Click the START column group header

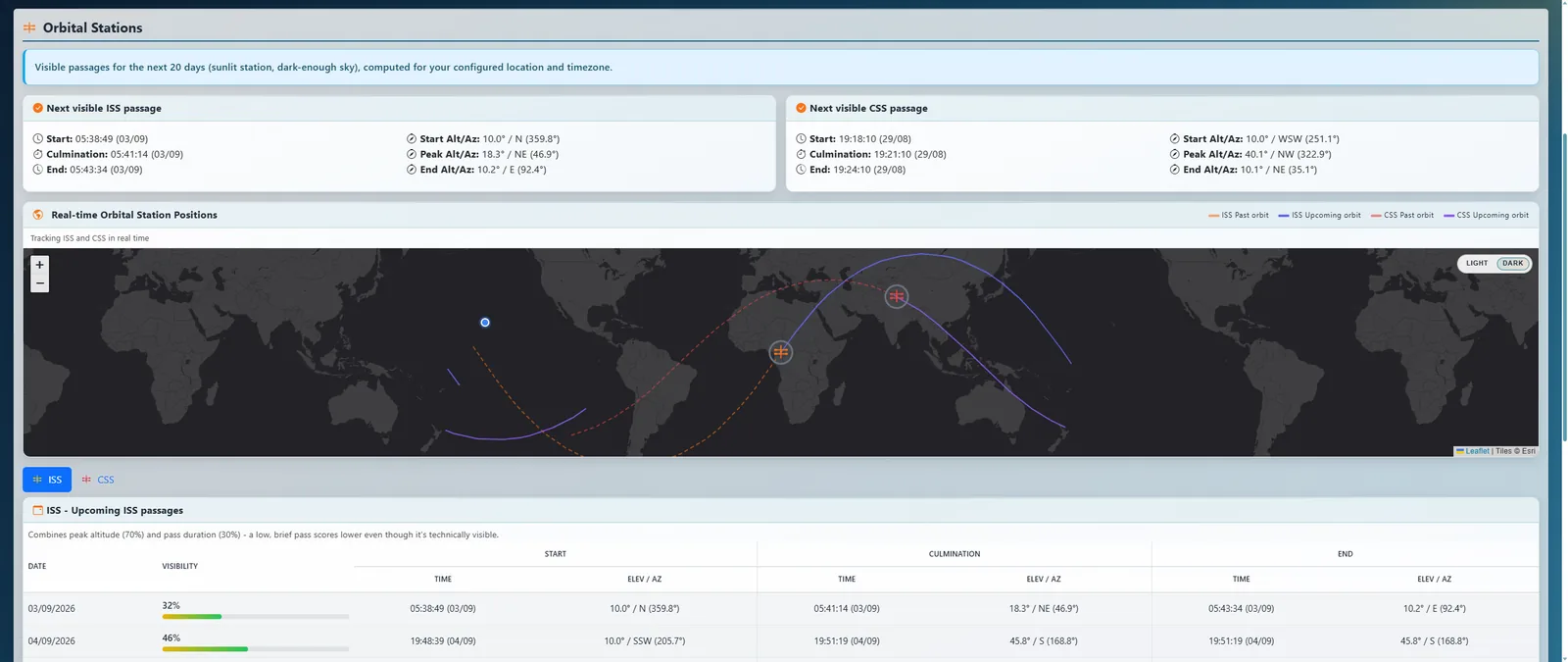(x=556, y=554)
